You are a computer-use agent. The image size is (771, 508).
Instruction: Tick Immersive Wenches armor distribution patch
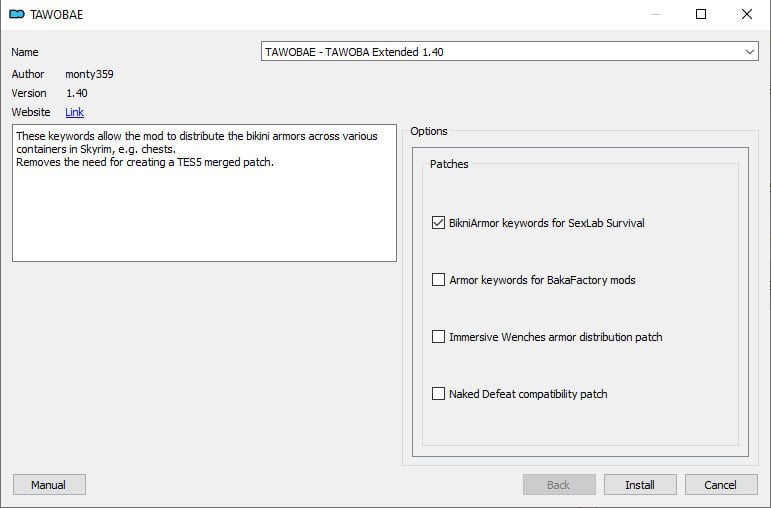point(438,337)
